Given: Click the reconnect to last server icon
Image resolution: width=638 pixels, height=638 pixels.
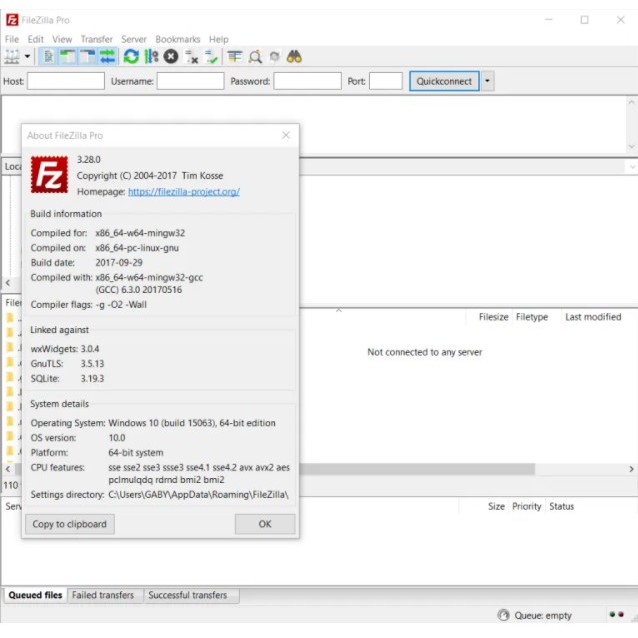Looking at the screenshot, I should (211, 57).
